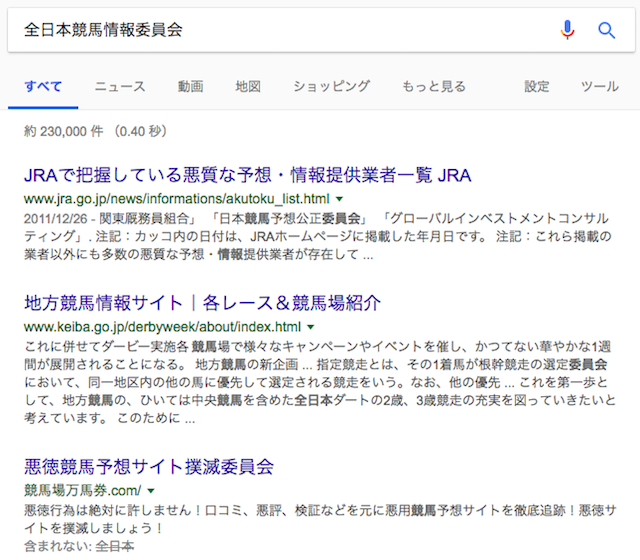Expand the もっと見る menu

pos(434,87)
